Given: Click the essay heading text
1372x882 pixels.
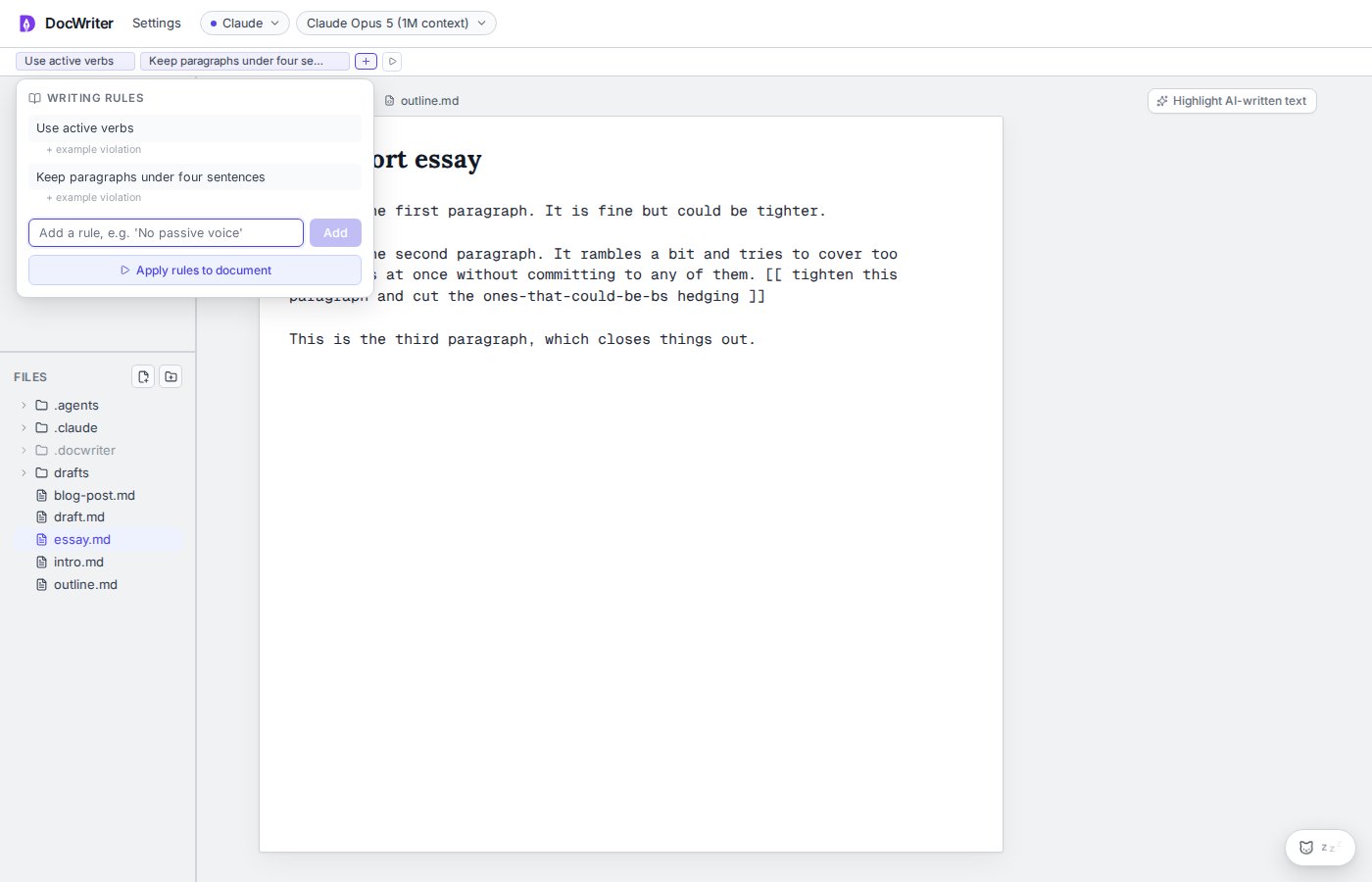Looking at the screenshot, I should (428, 160).
